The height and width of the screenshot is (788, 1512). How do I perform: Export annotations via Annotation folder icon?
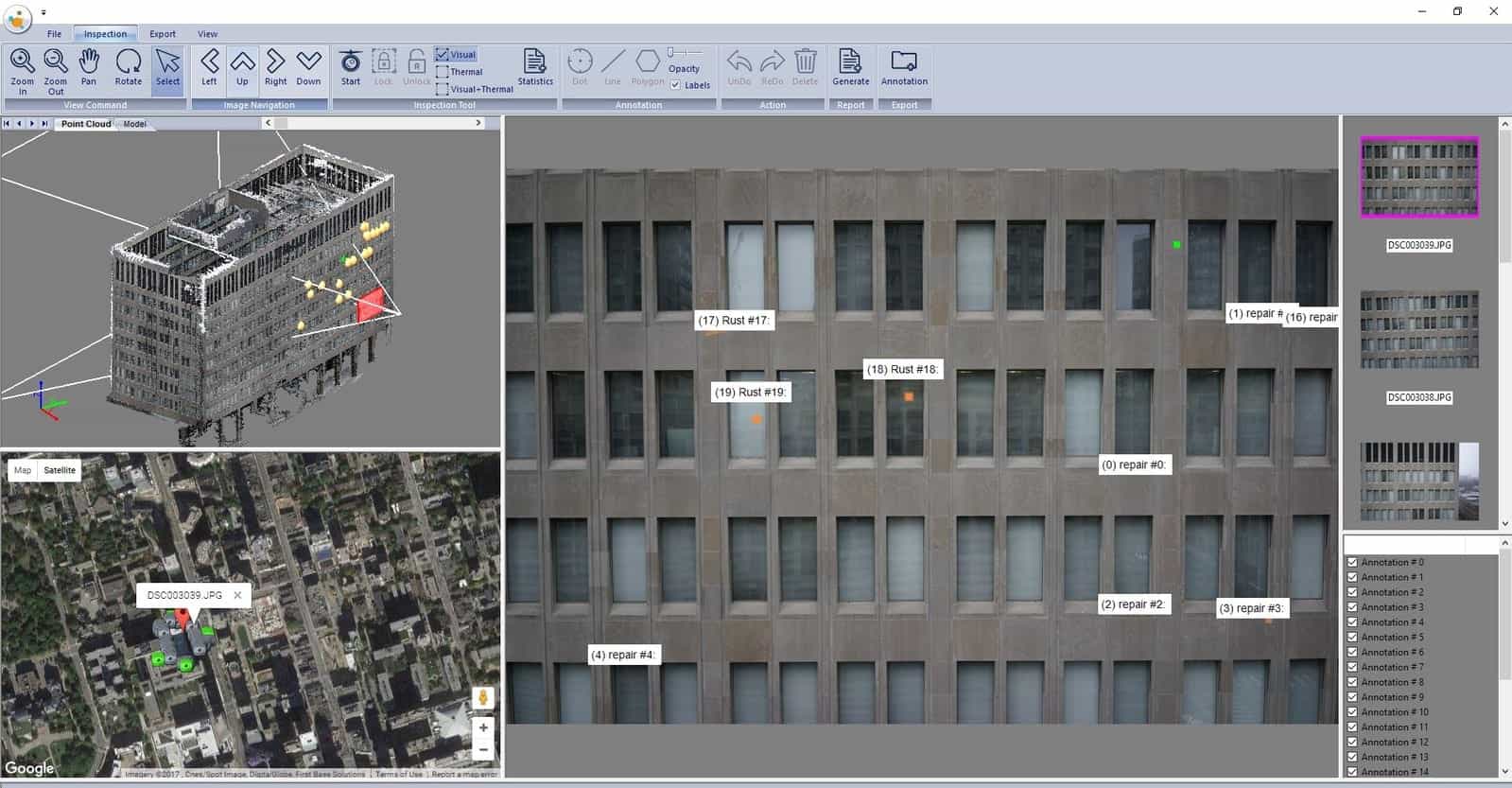tap(904, 68)
